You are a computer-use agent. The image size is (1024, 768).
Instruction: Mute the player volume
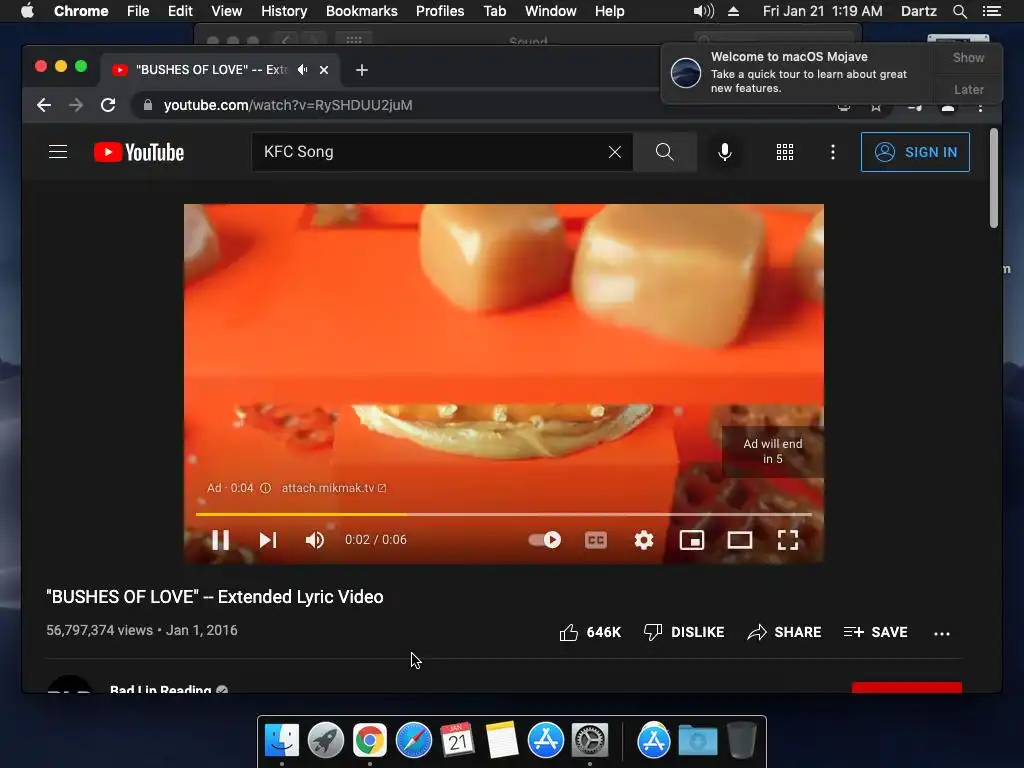click(315, 540)
